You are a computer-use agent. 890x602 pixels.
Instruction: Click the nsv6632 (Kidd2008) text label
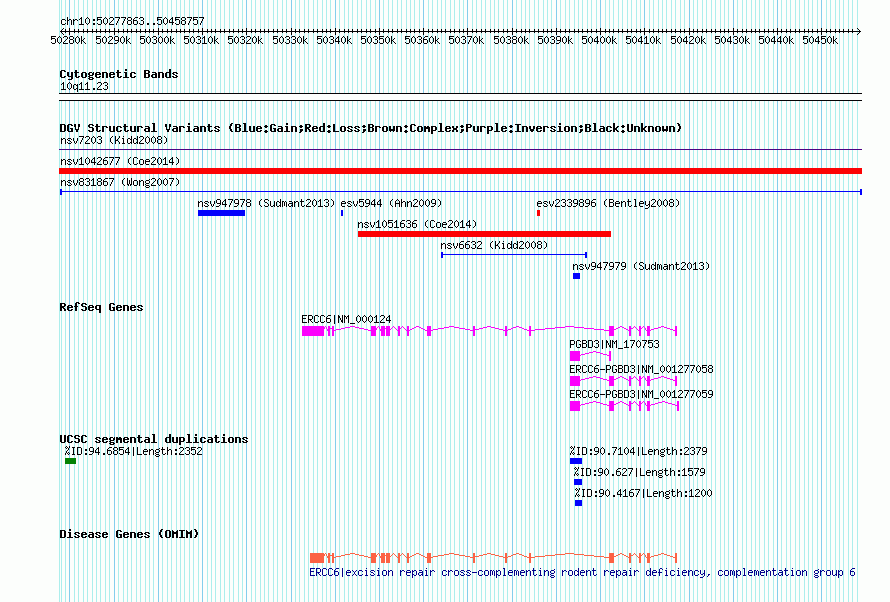494,245
